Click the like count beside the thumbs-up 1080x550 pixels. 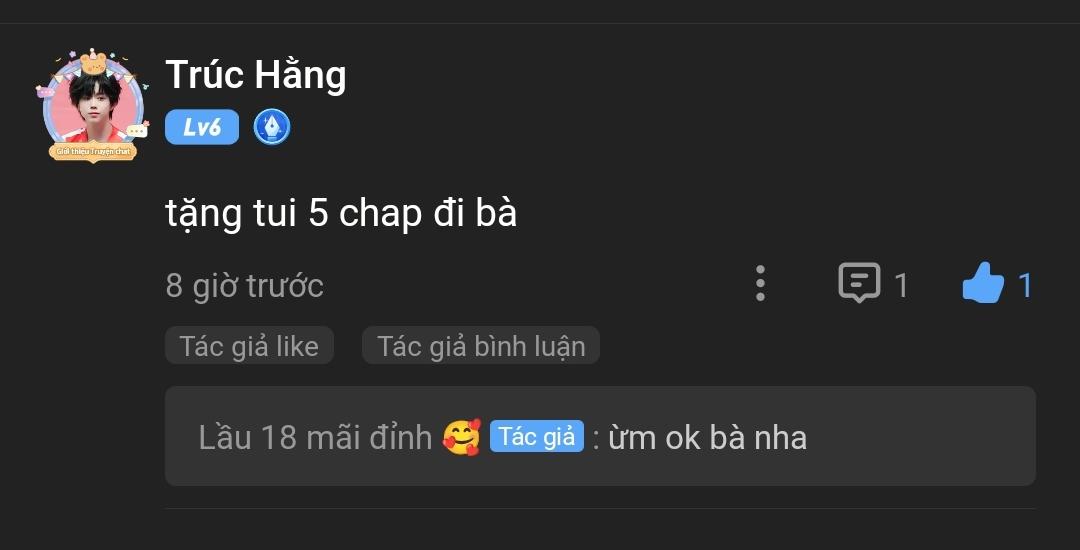[1025, 285]
